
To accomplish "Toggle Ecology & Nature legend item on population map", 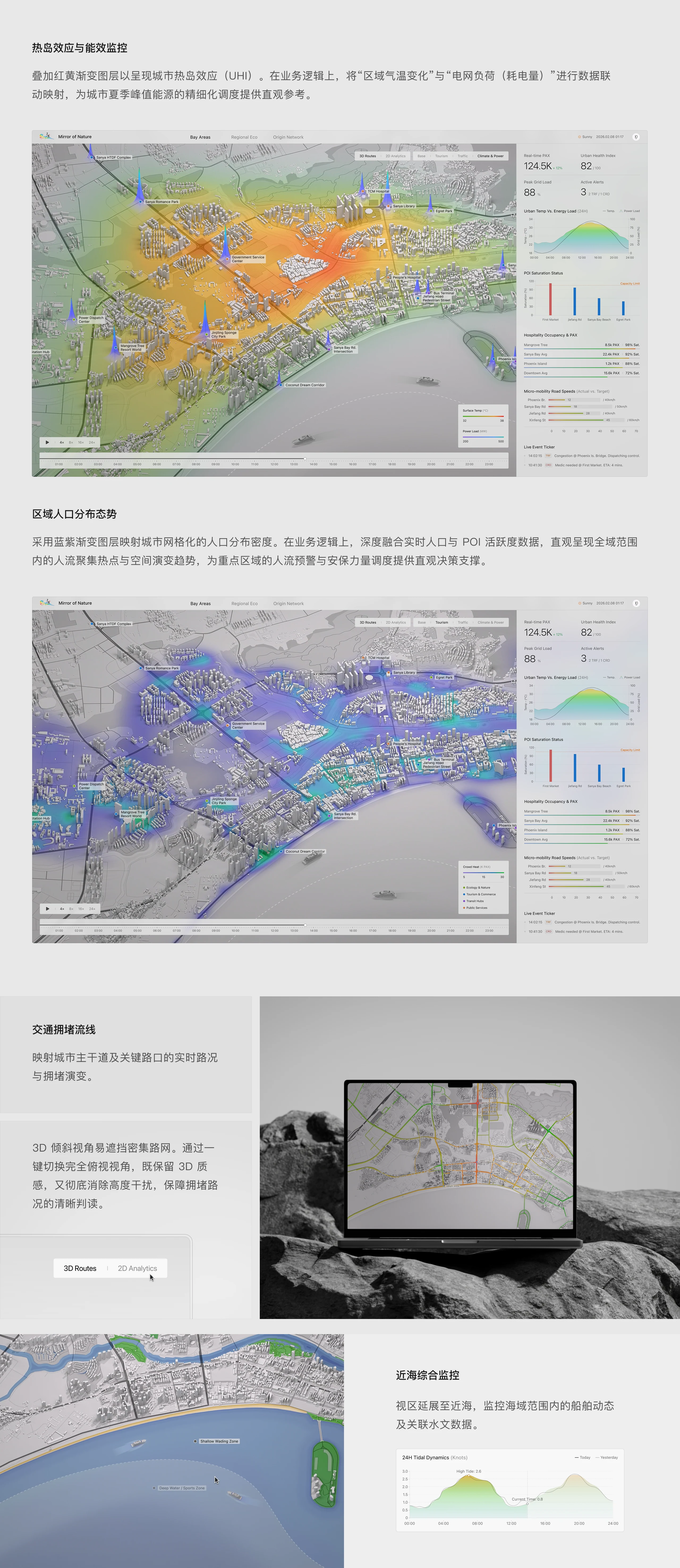I will 477,887.
